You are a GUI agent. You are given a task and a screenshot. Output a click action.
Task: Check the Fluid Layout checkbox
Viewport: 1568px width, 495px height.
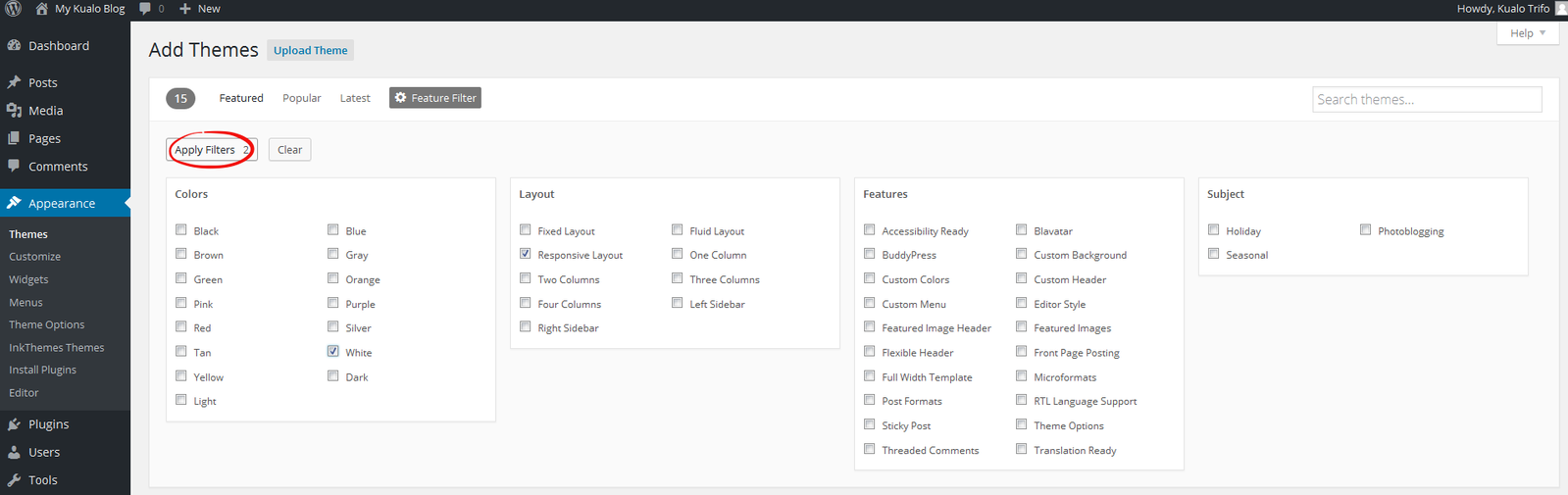click(x=678, y=229)
